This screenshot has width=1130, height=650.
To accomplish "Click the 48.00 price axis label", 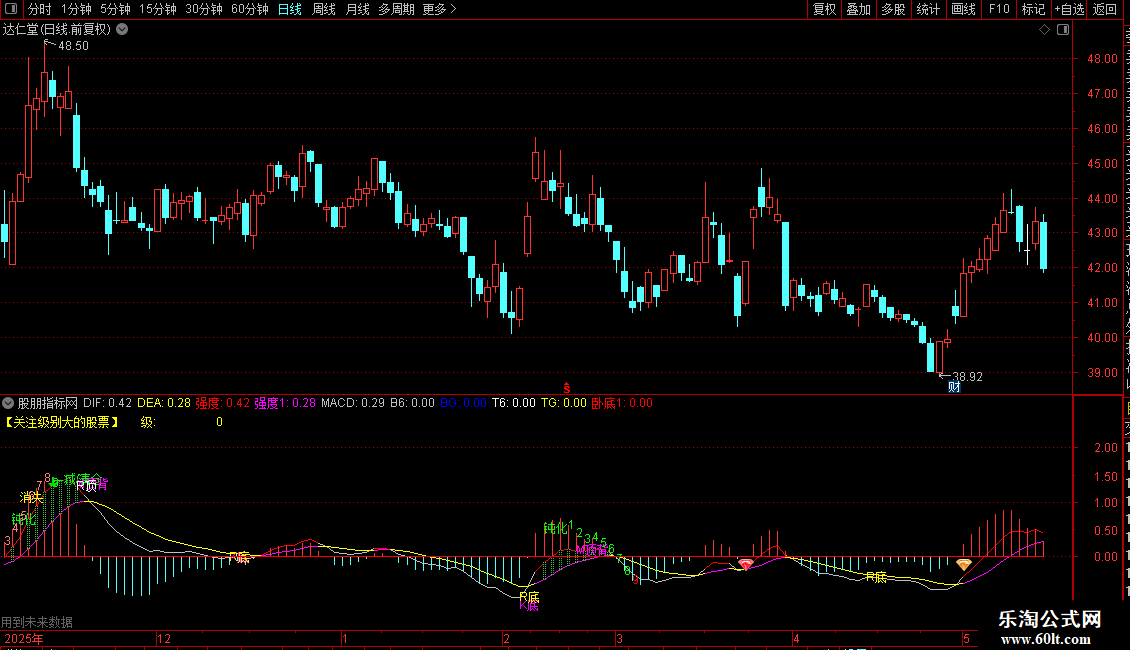I will click(1103, 58).
